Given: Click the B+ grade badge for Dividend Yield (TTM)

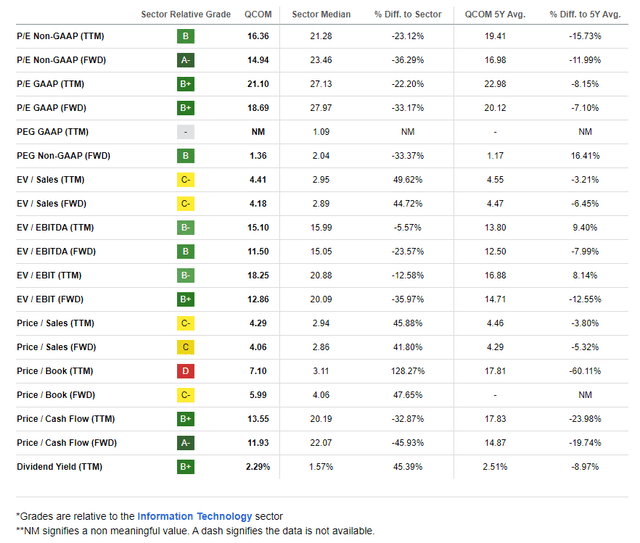Looking at the screenshot, I should click(186, 467).
